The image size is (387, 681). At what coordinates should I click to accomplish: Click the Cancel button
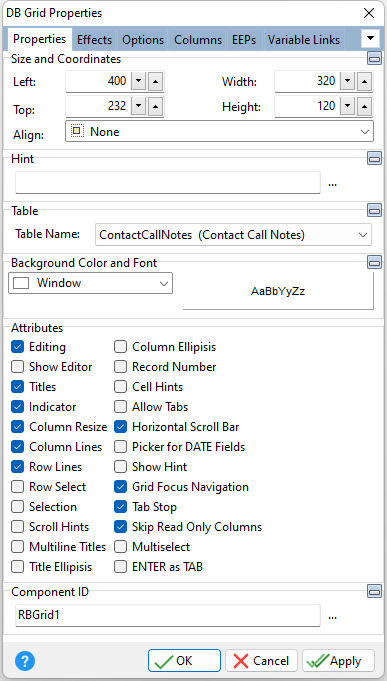click(261, 661)
